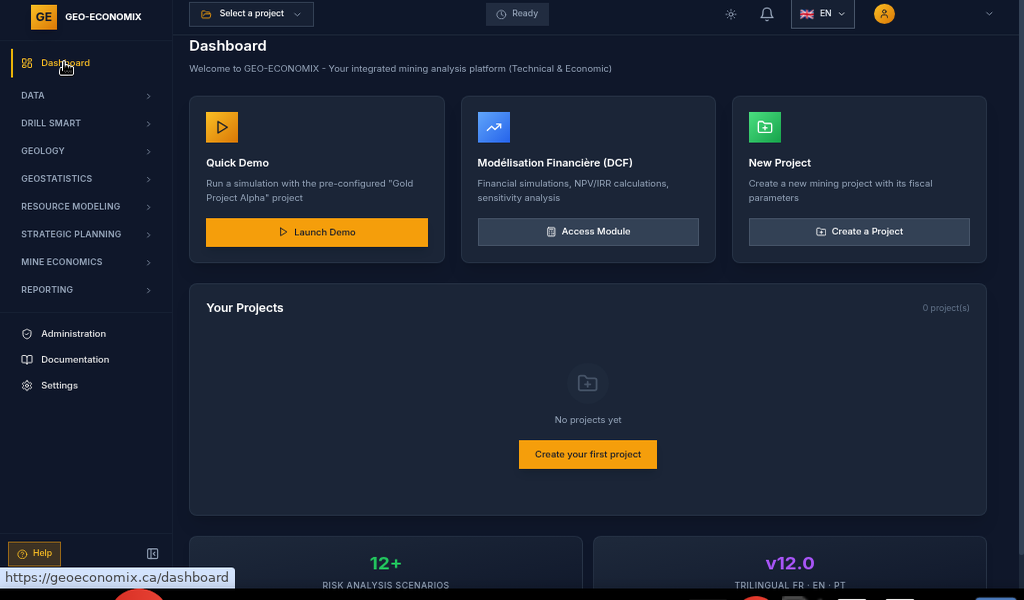Click the Modélisation Financière chart icon

click(494, 127)
